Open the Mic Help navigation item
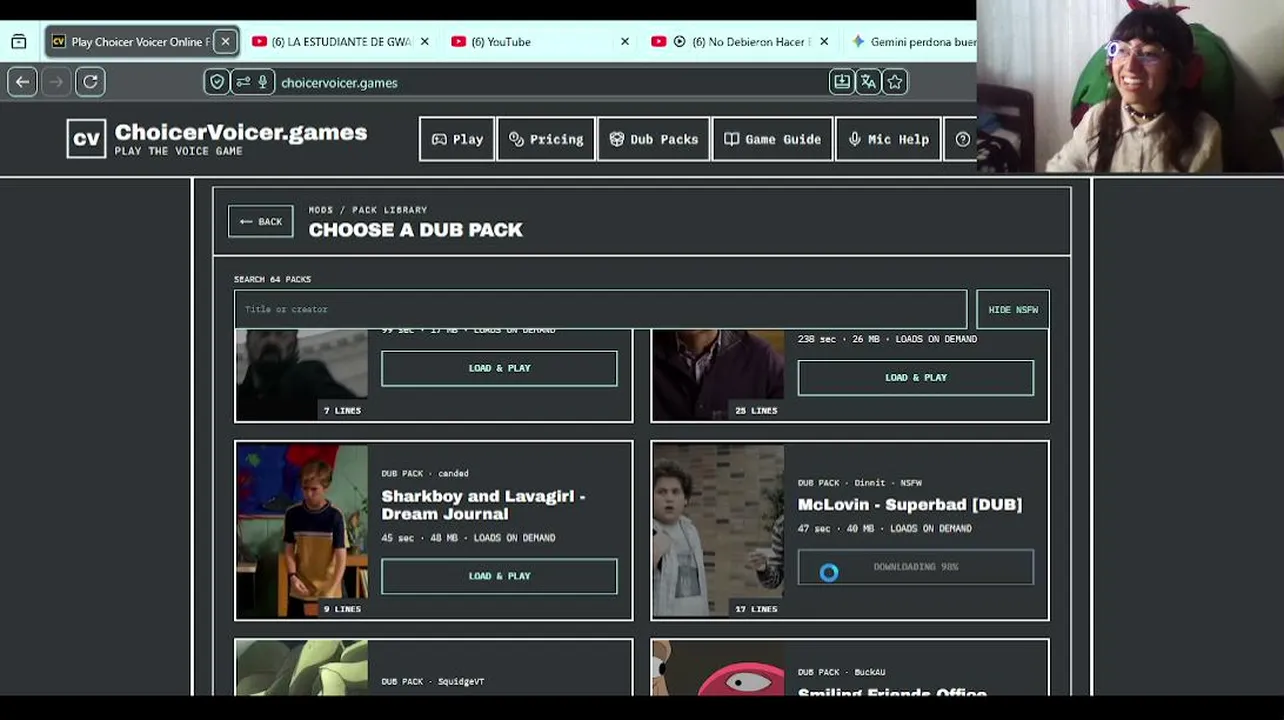Viewport: 1284px width, 720px height. [x=888, y=139]
